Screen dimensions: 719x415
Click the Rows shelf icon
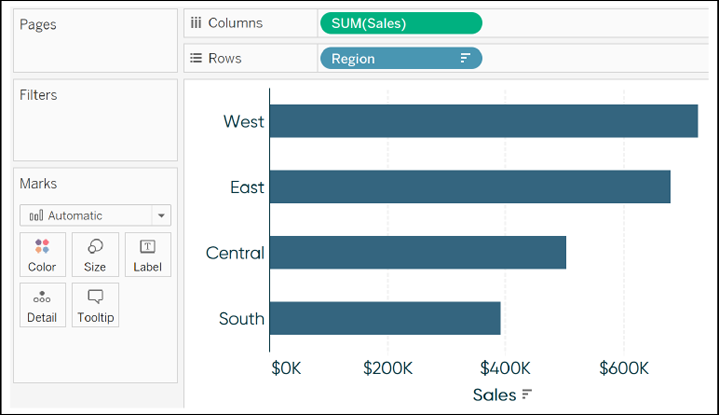[196, 58]
